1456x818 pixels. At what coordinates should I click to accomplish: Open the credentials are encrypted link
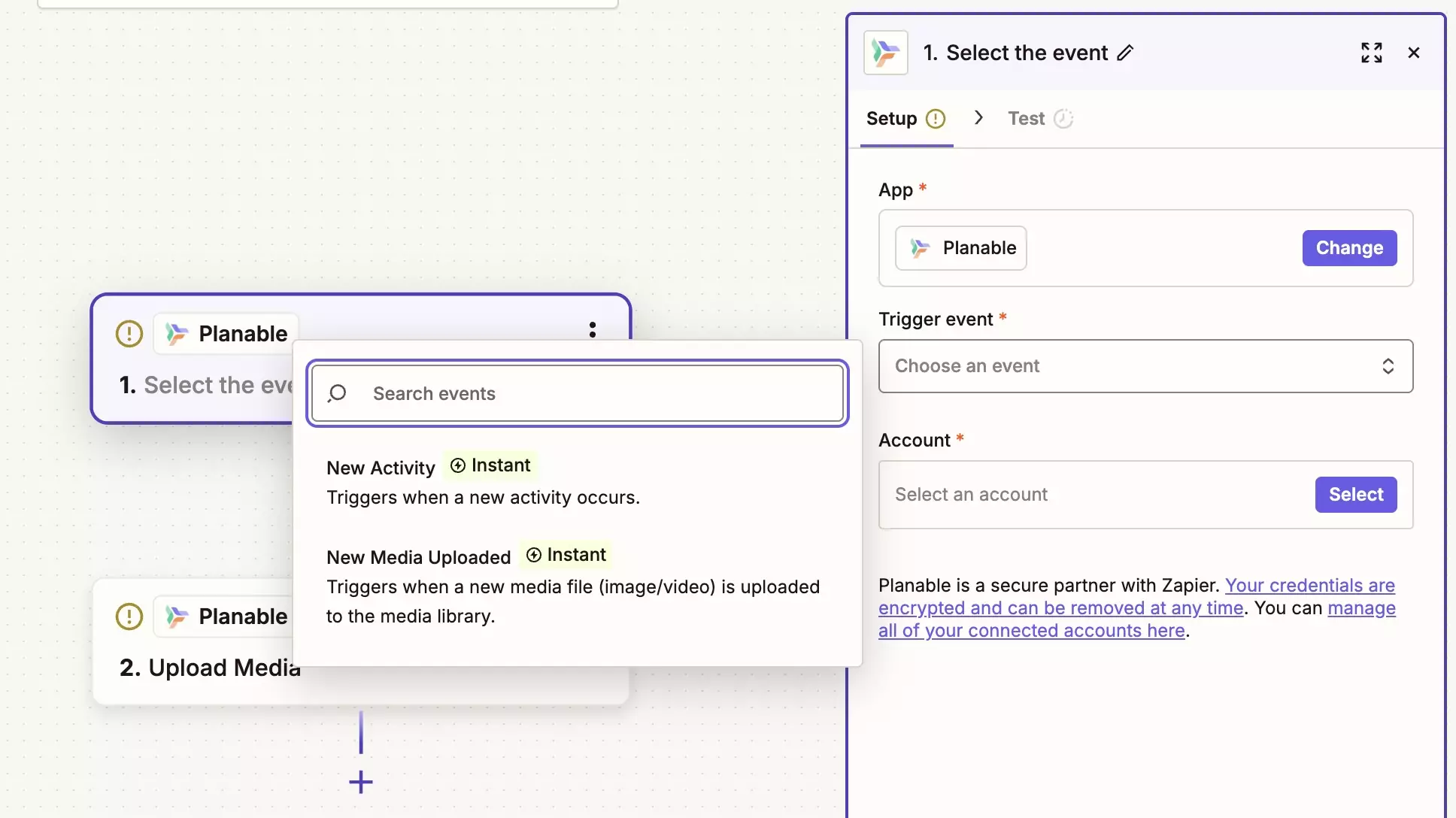click(1060, 607)
